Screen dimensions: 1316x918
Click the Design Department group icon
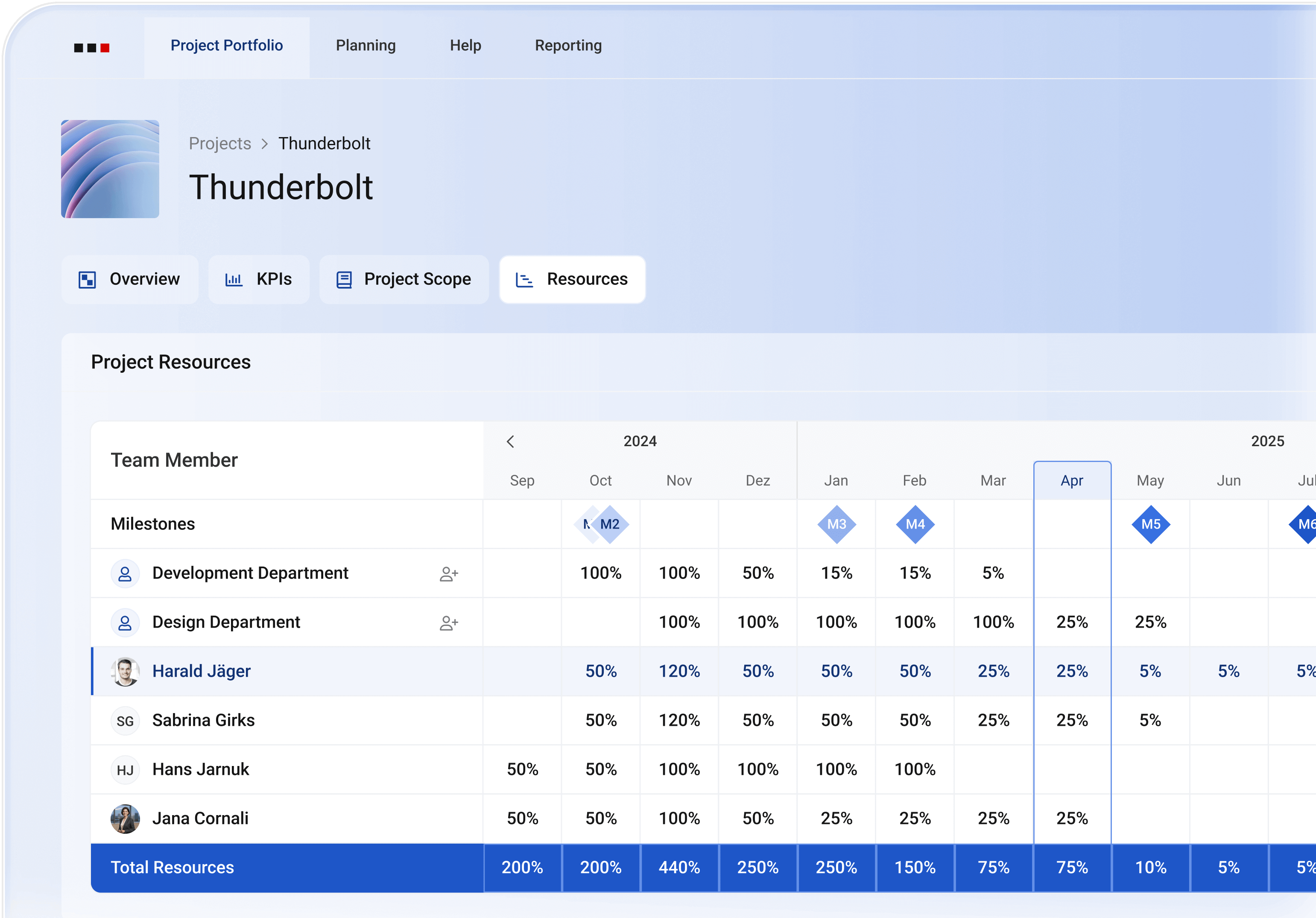click(125, 622)
